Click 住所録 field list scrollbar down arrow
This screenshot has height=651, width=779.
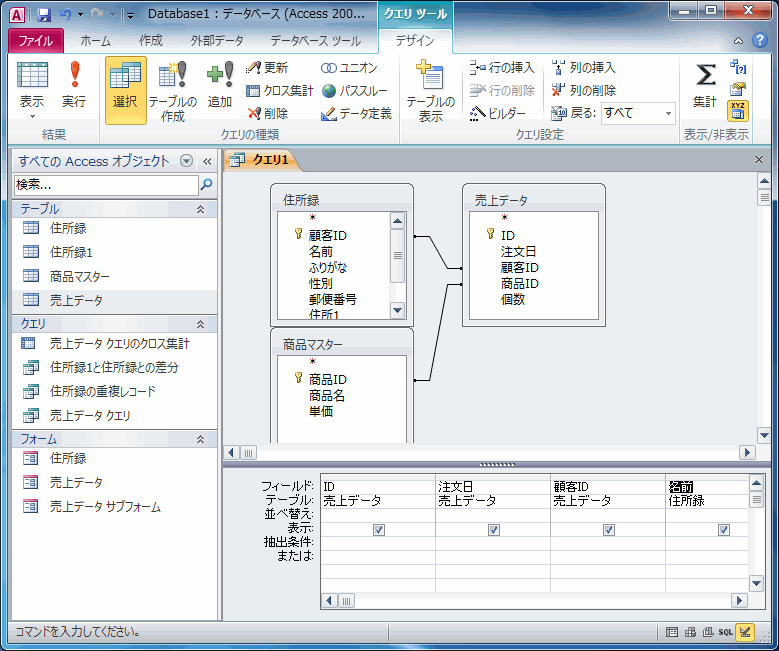[x=397, y=311]
